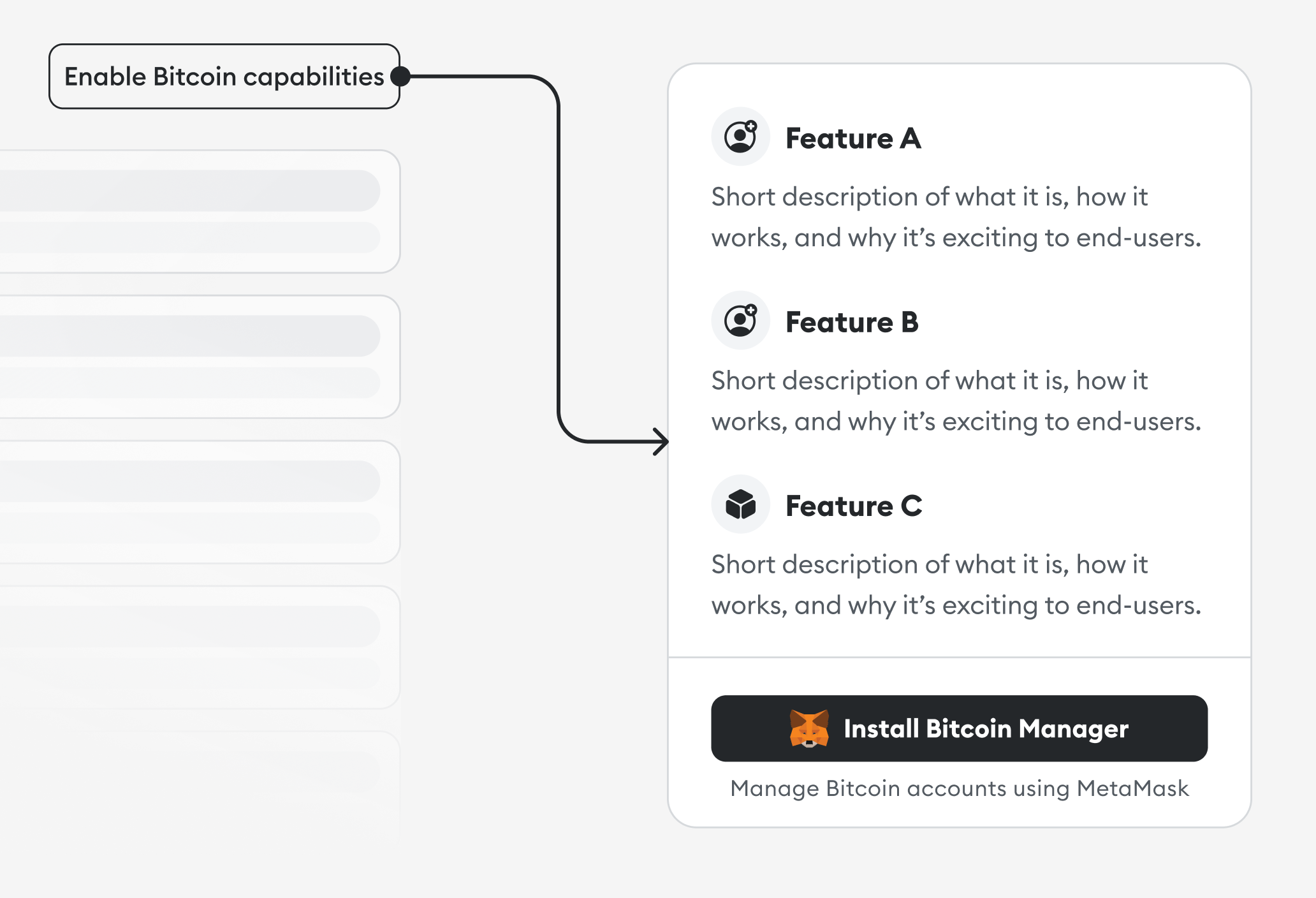Open the Manage Bitcoin accounts using MetaMask link
The width and height of the screenshot is (1316, 898).
(x=959, y=788)
